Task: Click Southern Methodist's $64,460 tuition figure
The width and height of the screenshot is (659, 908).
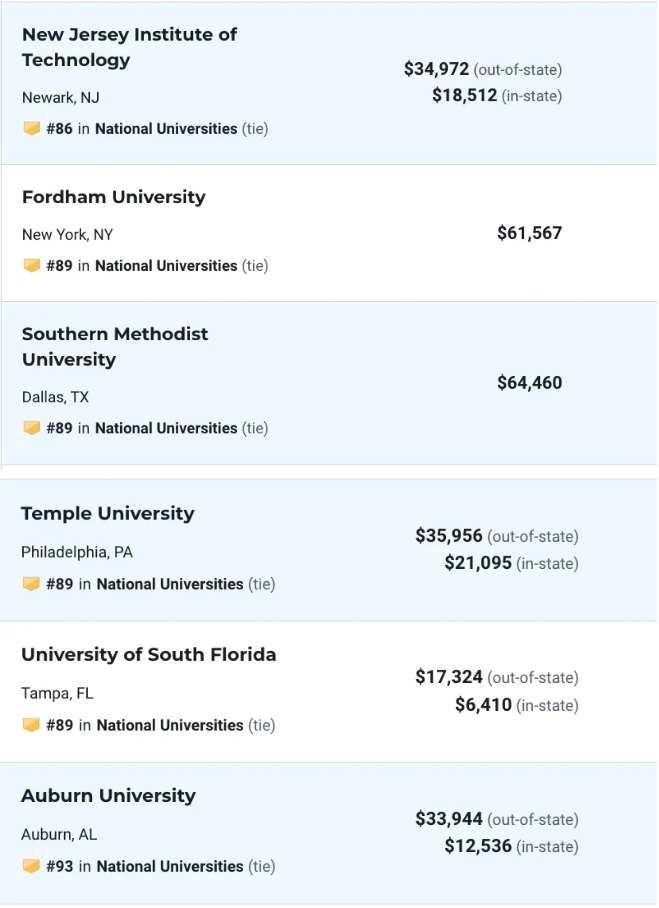Action: pos(529,383)
